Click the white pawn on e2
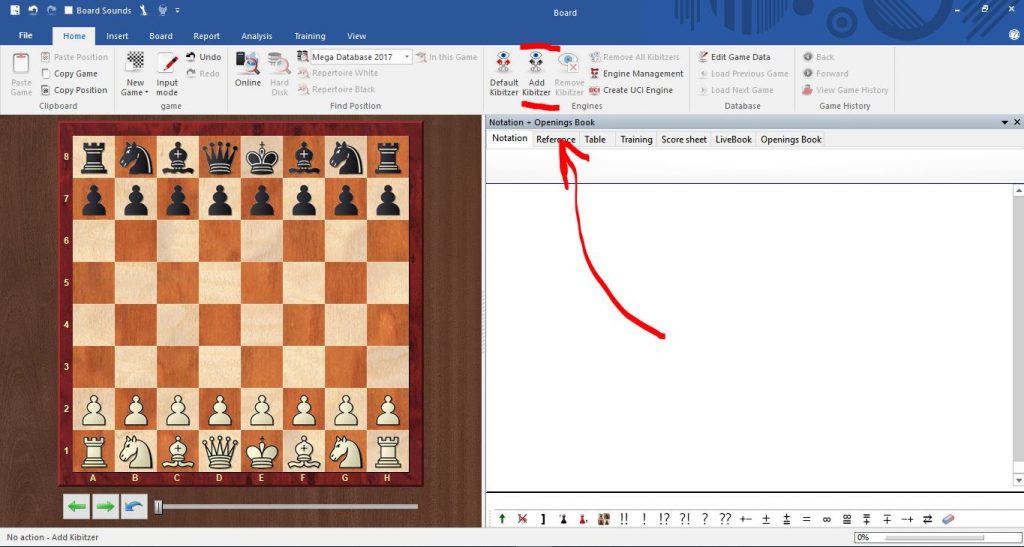This screenshot has height=547, width=1024. [x=262, y=410]
